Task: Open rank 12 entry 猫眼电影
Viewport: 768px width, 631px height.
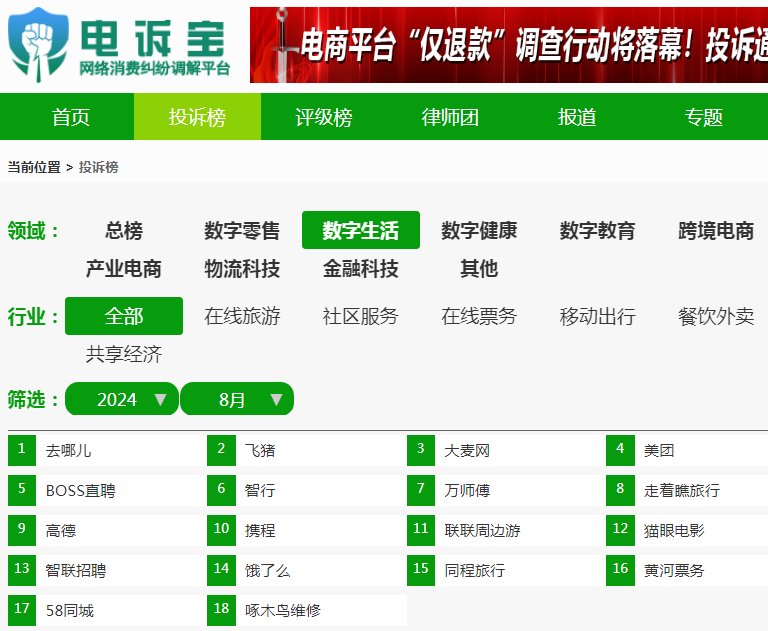Action: [x=687, y=531]
